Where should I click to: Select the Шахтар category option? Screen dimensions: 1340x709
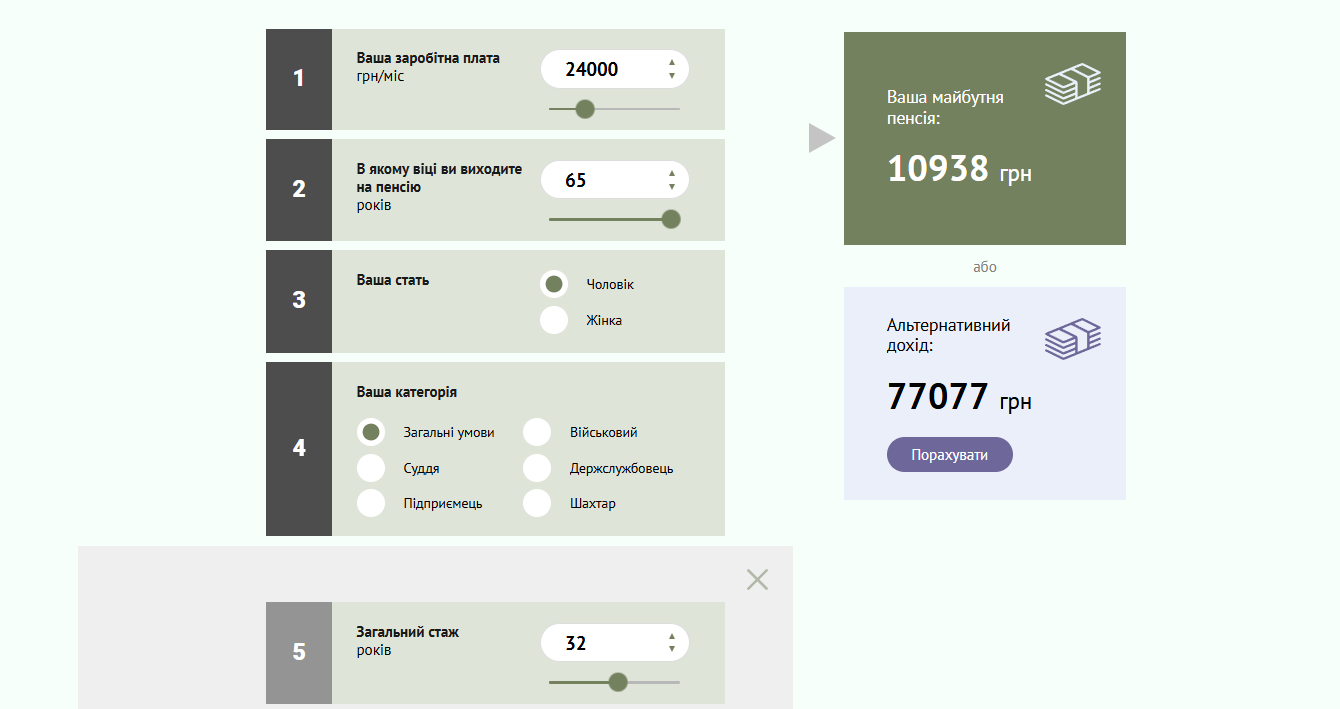[537, 503]
